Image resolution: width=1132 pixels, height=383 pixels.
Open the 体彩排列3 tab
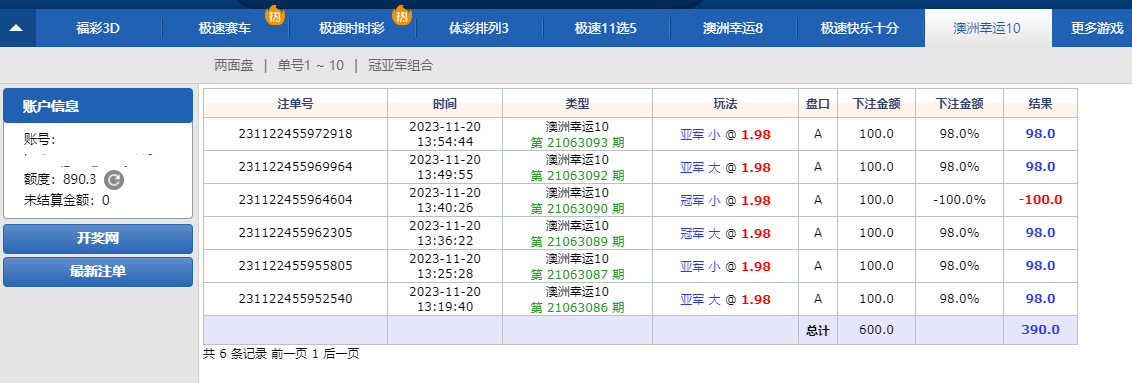pos(479,29)
